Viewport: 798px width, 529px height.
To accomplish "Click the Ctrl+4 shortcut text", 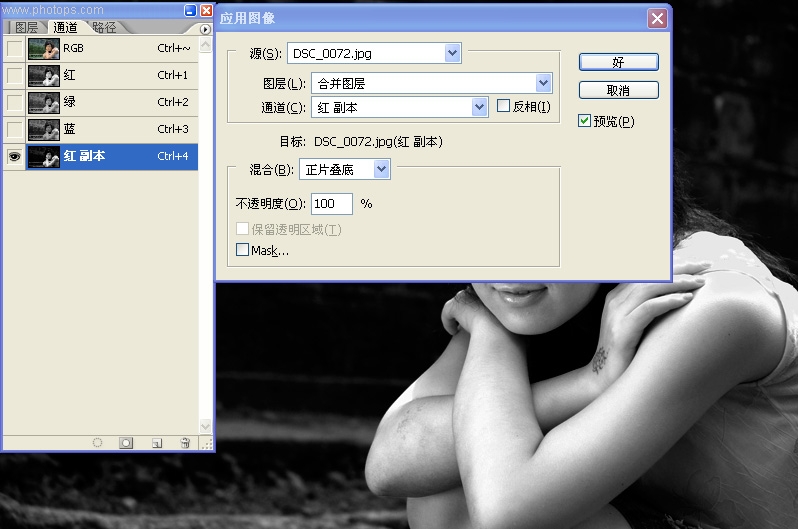I will click(173, 156).
